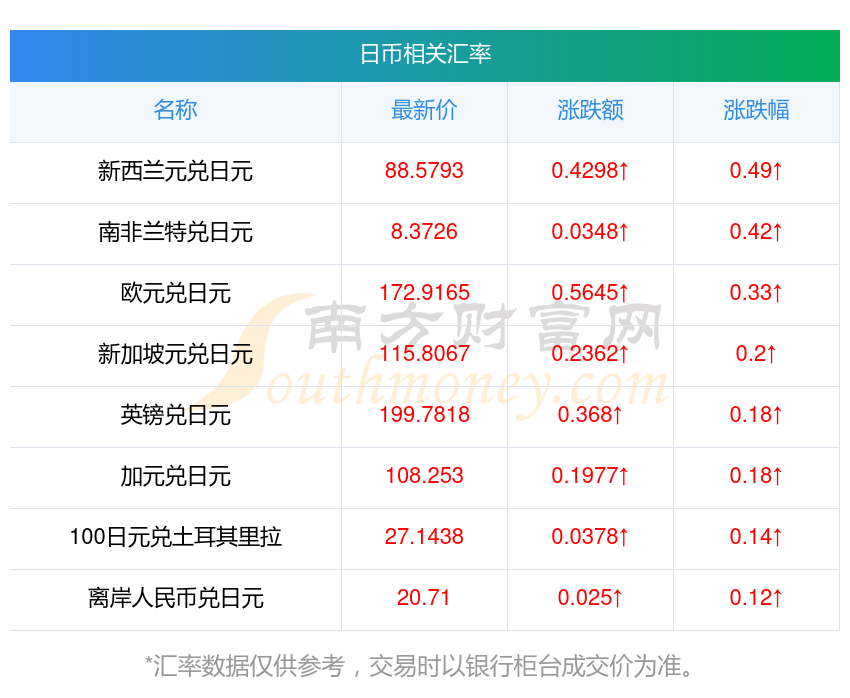Select the 涨跌额 column header
850x698 pixels.
(x=590, y=110)
